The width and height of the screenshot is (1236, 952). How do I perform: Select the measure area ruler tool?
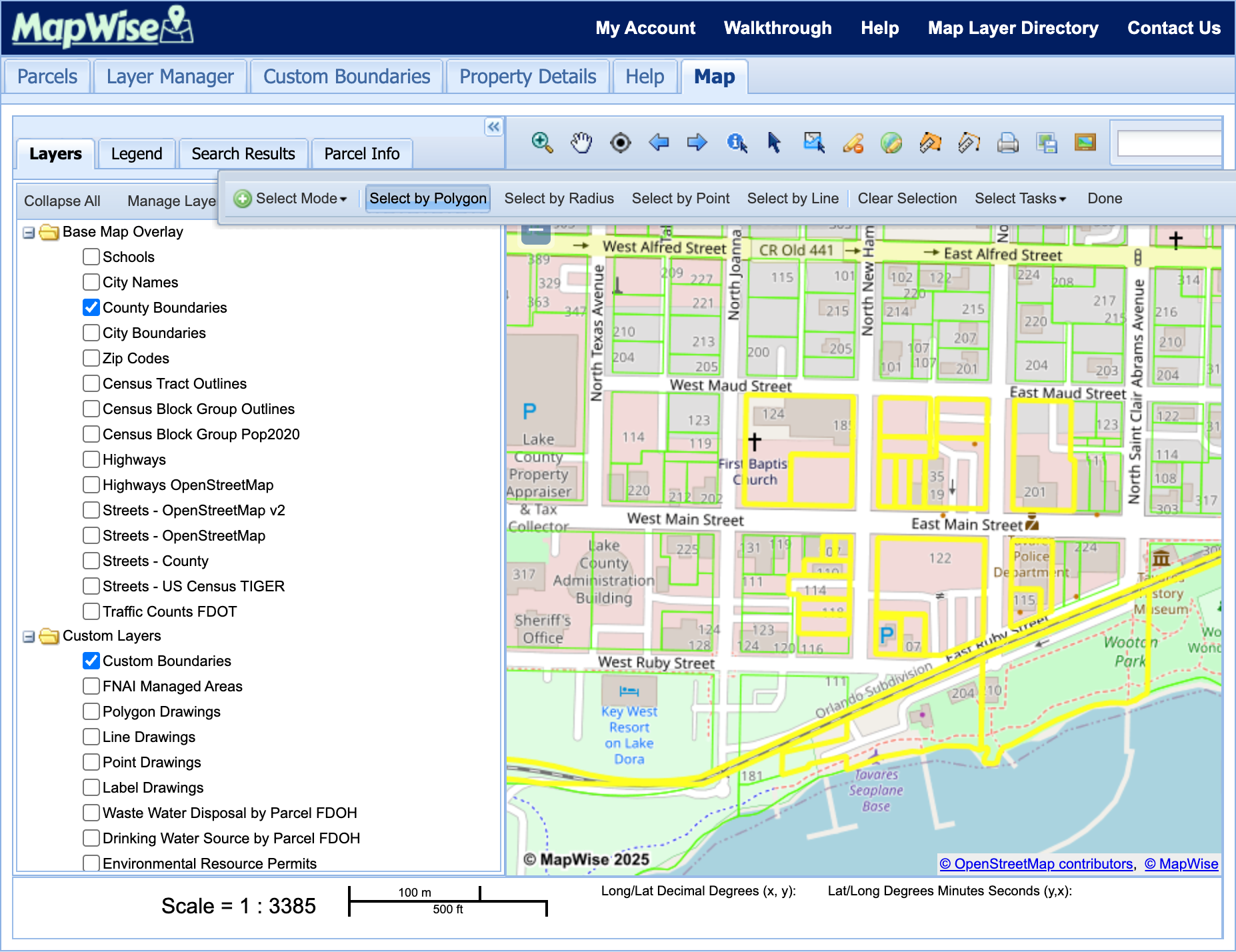click(930, 142)
